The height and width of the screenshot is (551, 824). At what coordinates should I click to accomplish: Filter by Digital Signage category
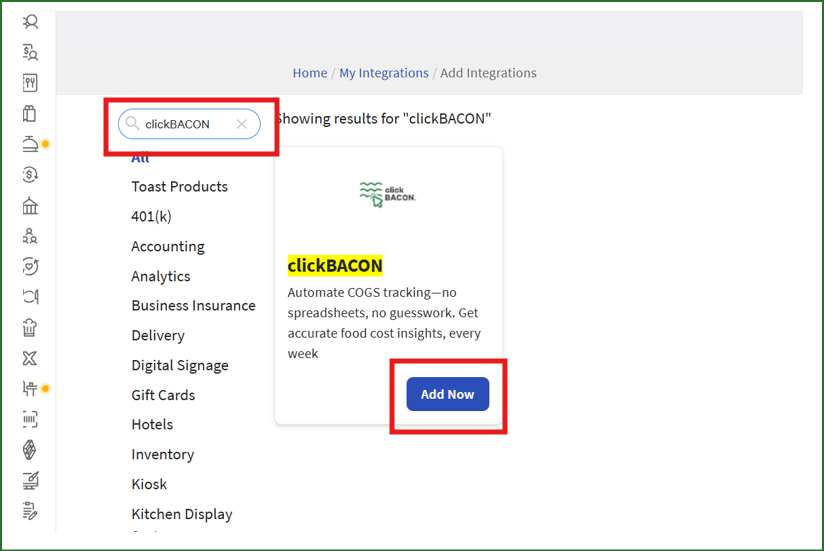[x=180, y=366]
